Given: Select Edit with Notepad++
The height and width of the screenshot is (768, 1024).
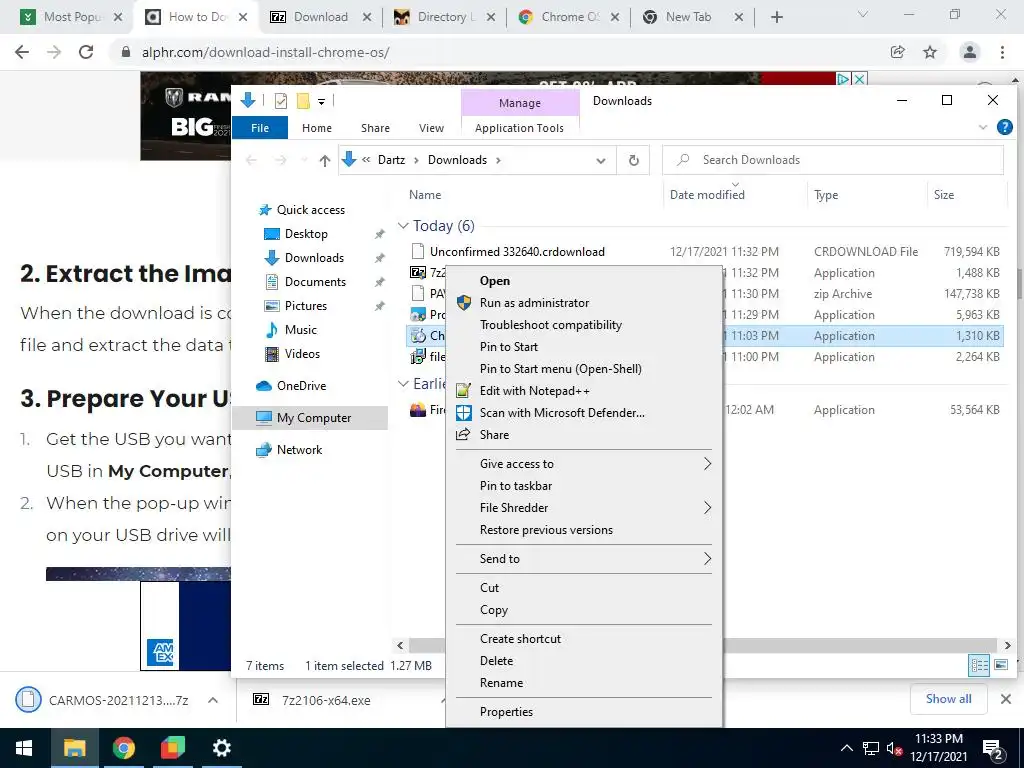Looking at the screenshot, I should tap(535, 391).
